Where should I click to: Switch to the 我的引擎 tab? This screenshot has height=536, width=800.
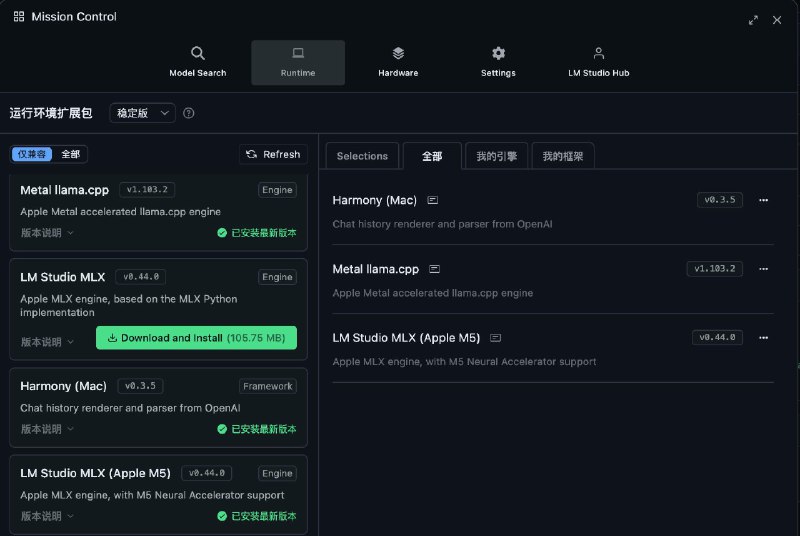pyautogui.click(x=496, y=156)
